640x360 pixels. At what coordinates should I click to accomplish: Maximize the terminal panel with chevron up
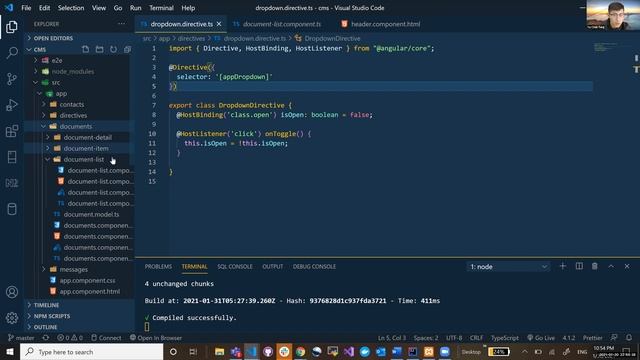coord(611,266)
